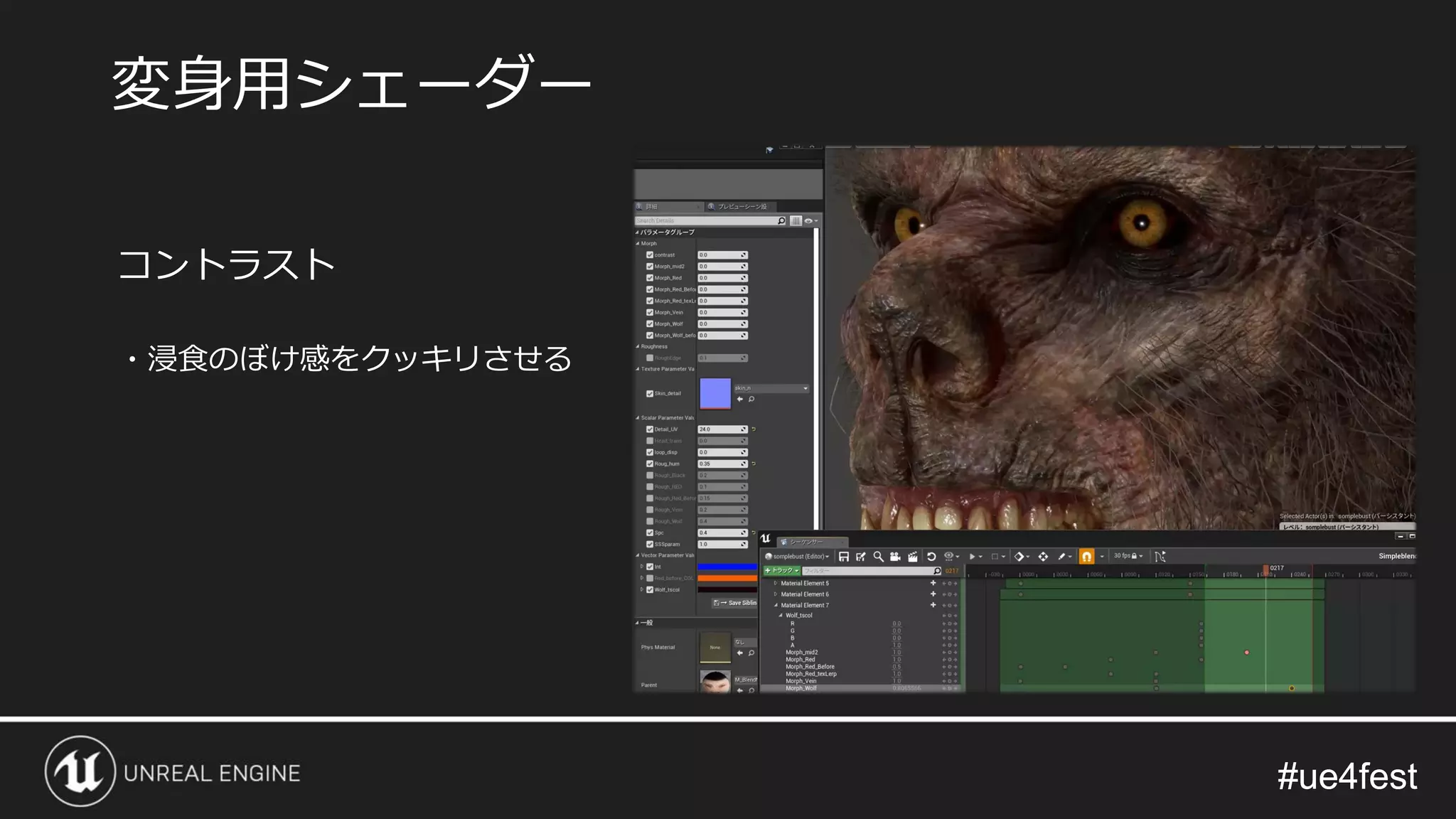Uncheck the Morph_Red checkbox
Viewport: 1456px width, 819px height.
point(650,278)
